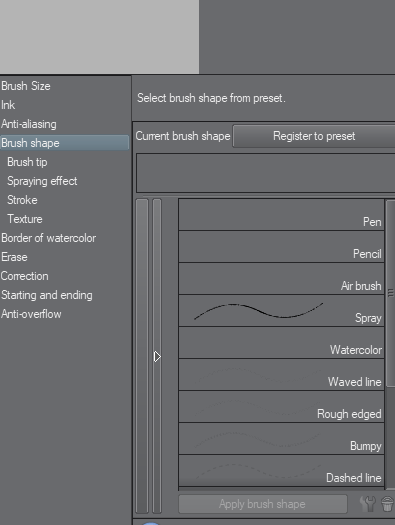Choose the Spray brush shape preset
Viewport: 395px width, 525px height.
281,311
